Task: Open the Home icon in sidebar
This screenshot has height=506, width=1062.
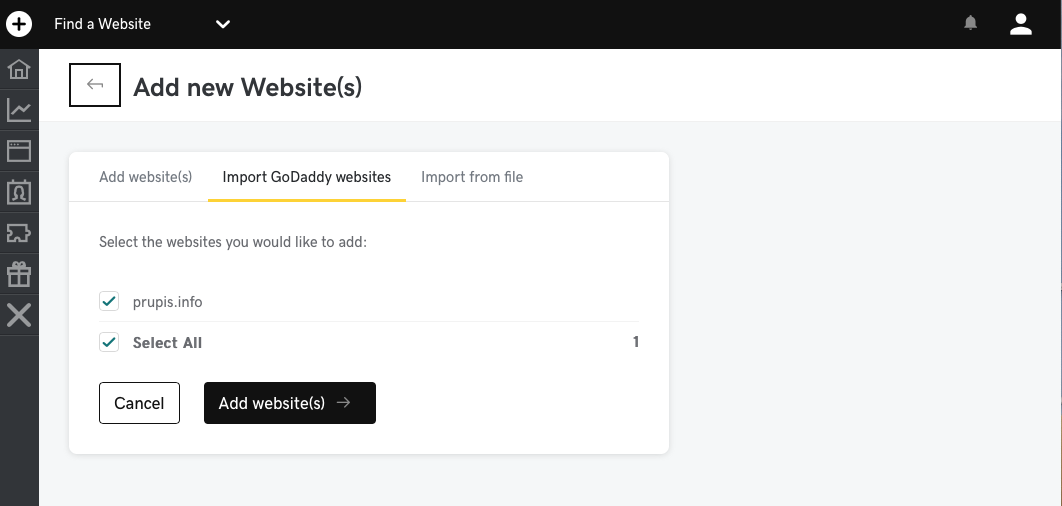Action: tap(19, 70)
